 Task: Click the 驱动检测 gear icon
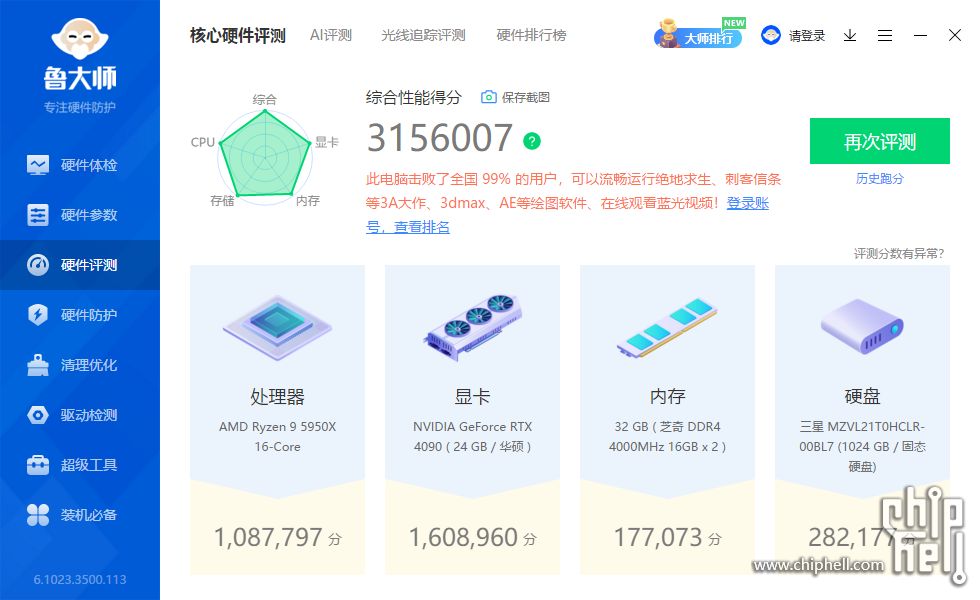pos(38,415)
